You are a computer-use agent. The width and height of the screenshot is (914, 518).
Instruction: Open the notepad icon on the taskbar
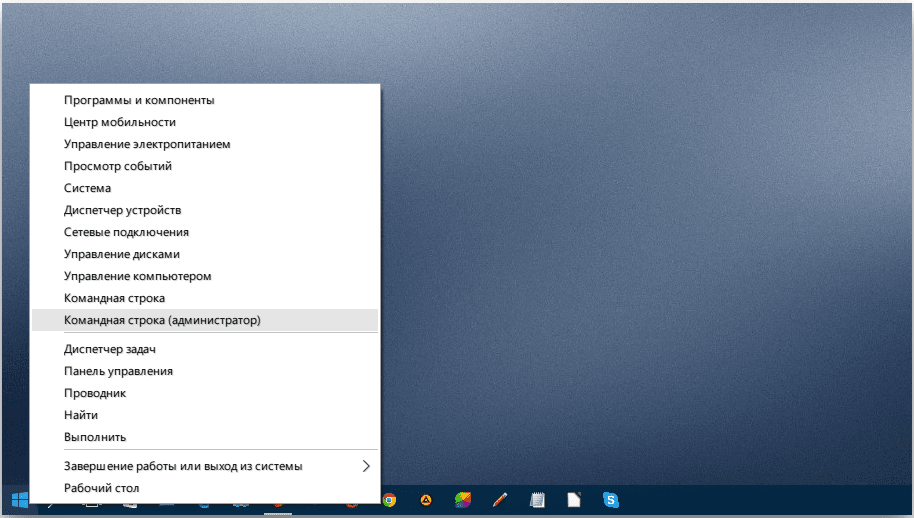click(537, 500)
